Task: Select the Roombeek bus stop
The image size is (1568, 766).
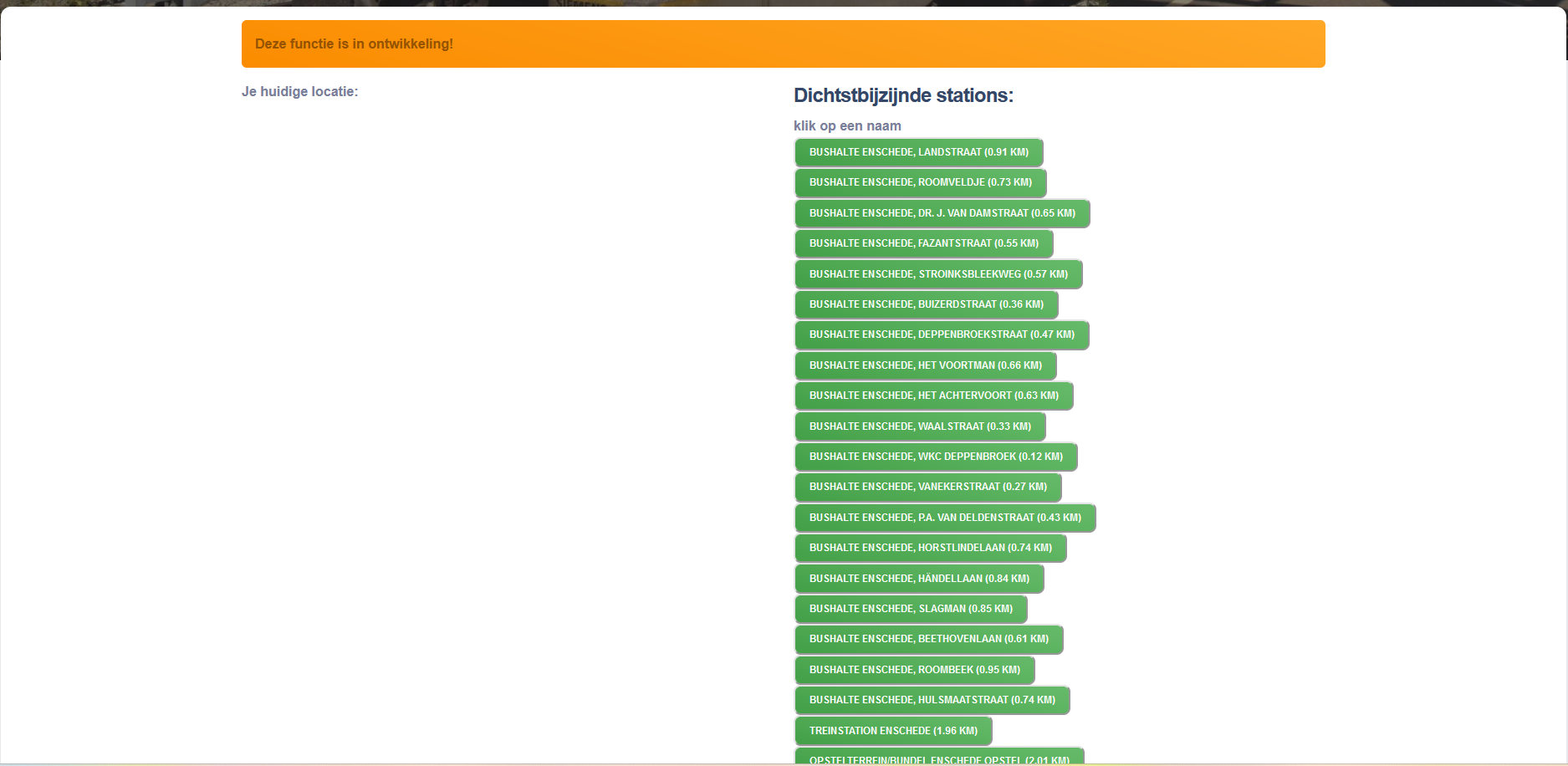Action: (914, 670)
